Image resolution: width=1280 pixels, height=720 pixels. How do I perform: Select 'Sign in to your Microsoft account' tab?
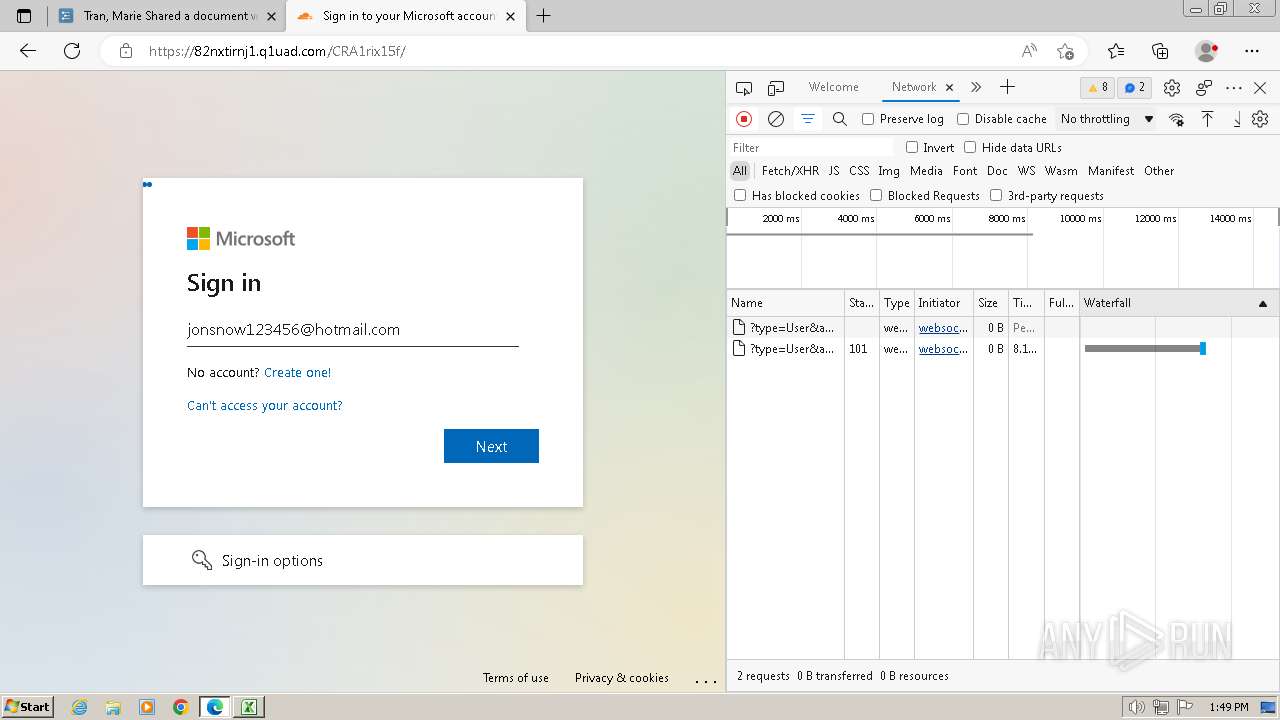coord(405,16)
